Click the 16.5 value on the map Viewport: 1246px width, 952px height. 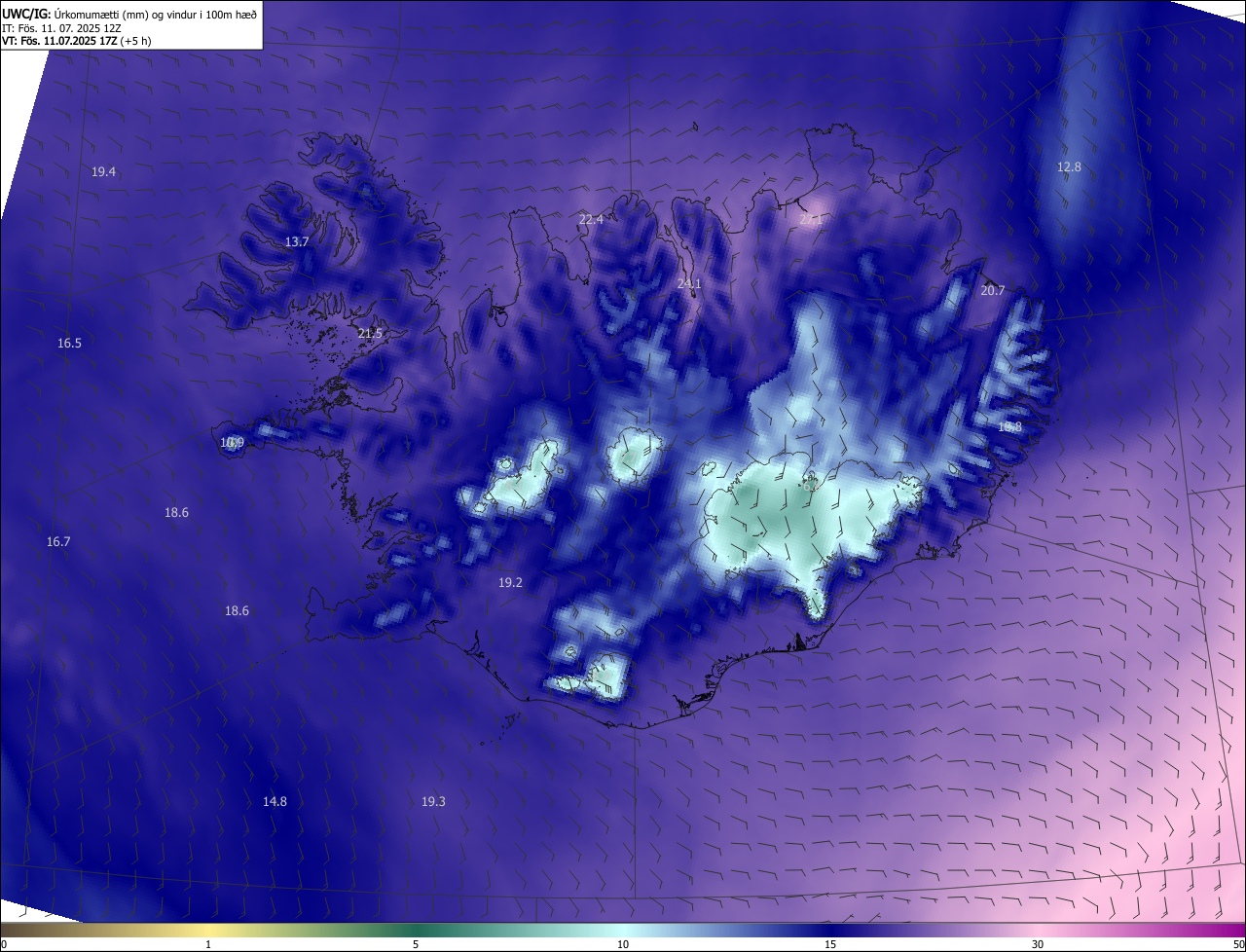pos(69,344)
